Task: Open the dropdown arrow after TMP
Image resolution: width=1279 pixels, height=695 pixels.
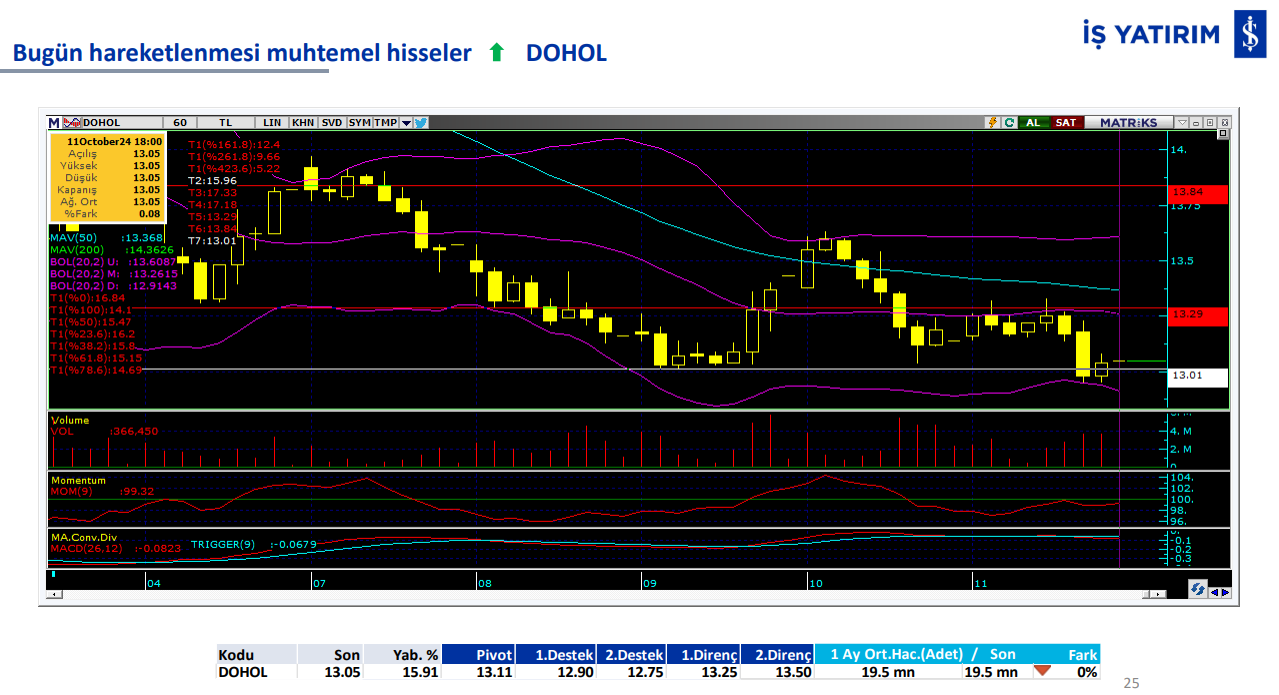Action: (x=406, y=123)
